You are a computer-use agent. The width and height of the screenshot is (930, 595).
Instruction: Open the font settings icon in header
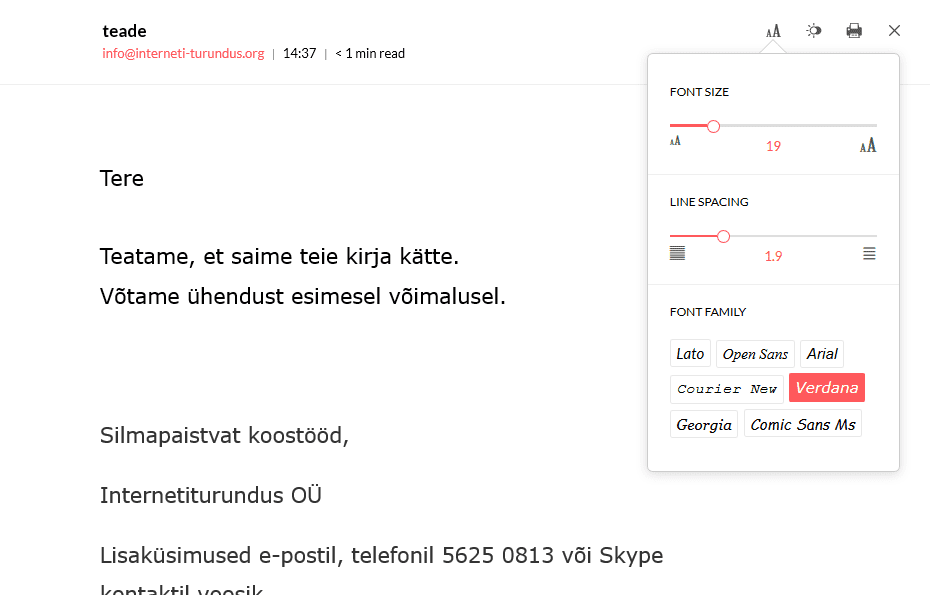(x=773, y=31)
